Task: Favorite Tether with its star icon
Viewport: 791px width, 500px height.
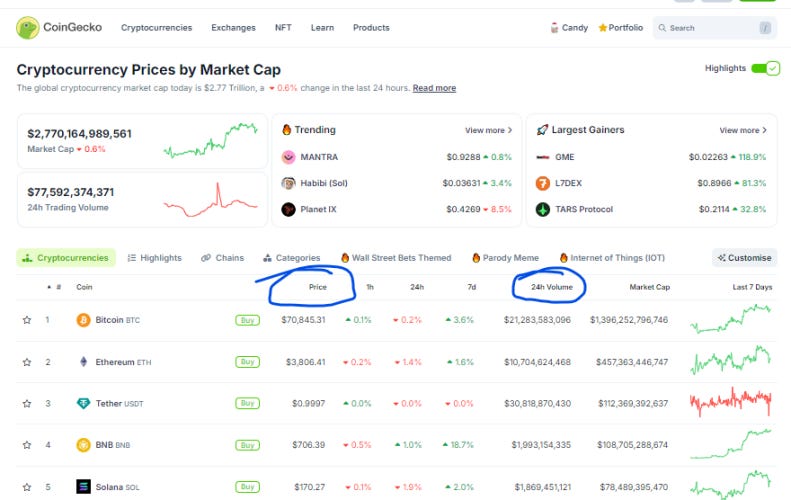Action: pyautogui.click(x=27, y=404)
